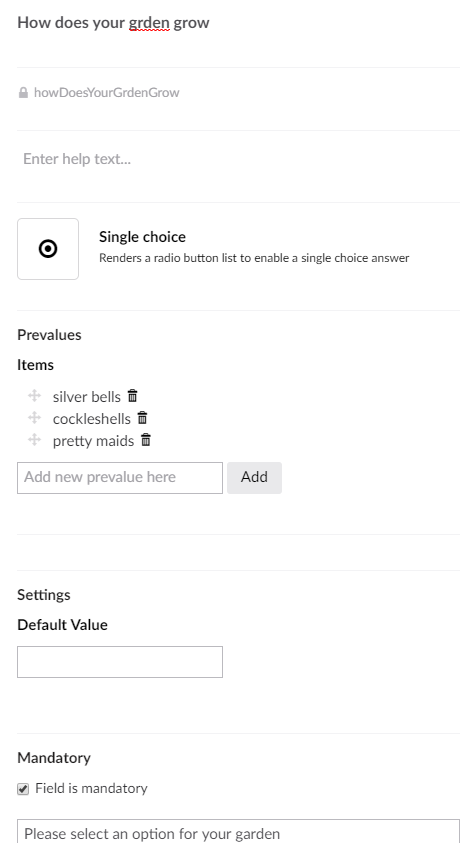Viewport: 468px width, 843px height.
Task: Click the Single choice heading text
Action: coord(143,237)
